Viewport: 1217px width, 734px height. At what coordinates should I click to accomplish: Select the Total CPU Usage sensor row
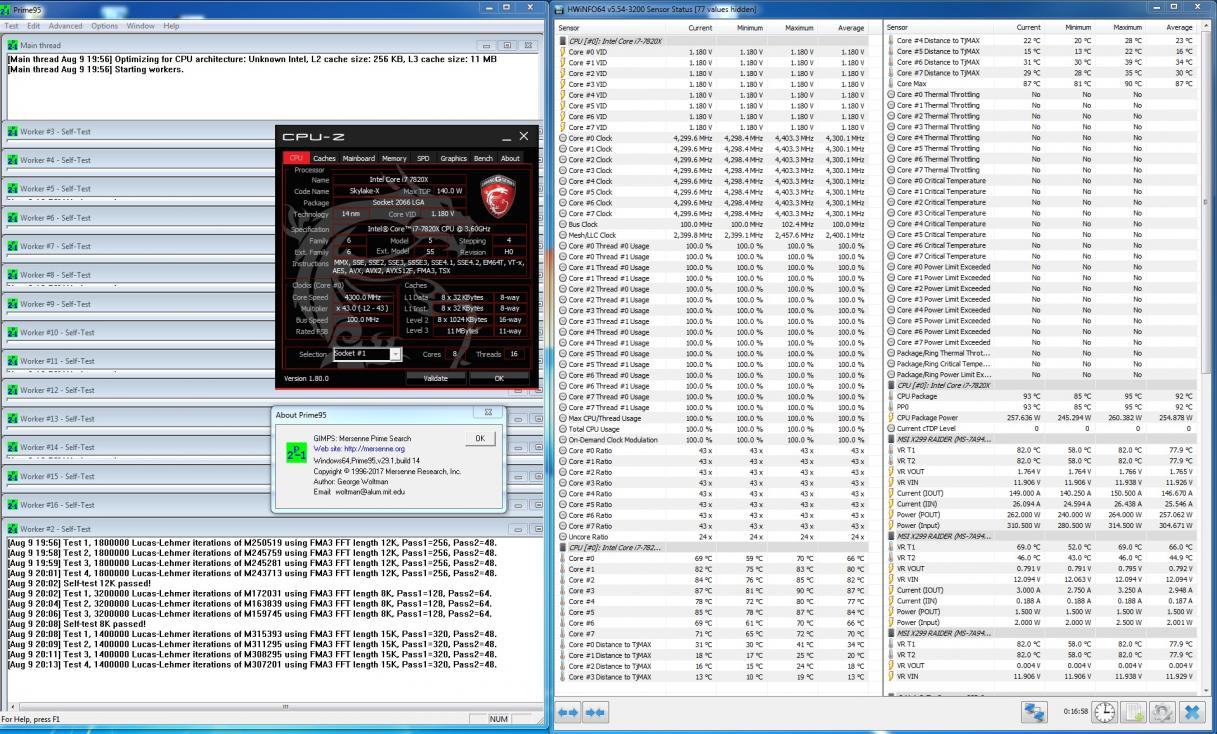click(x=712, y=429)
